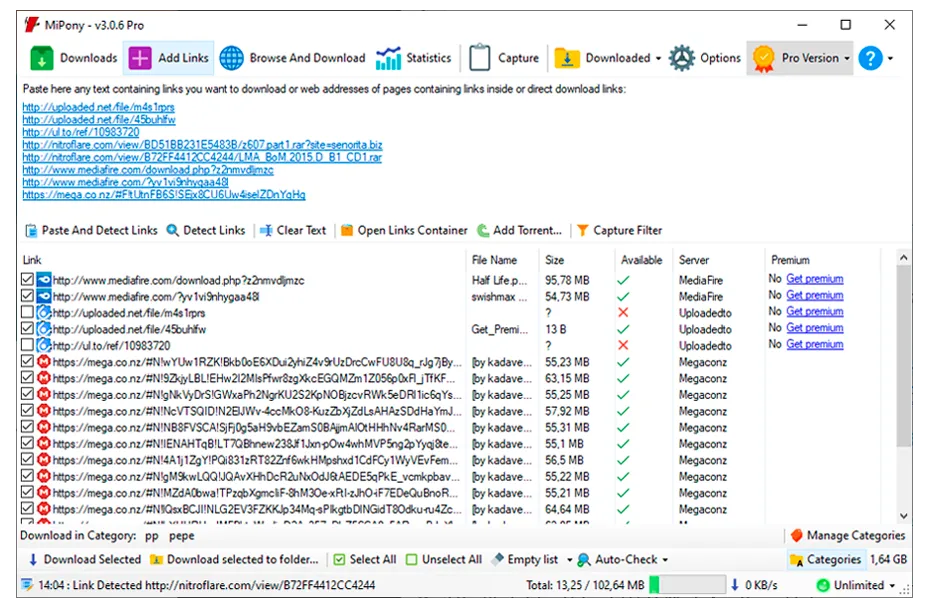The image size is (932, 611).
Task: Expand the Downloaded dropdown arrow
Action: click(x=658, y=59)
